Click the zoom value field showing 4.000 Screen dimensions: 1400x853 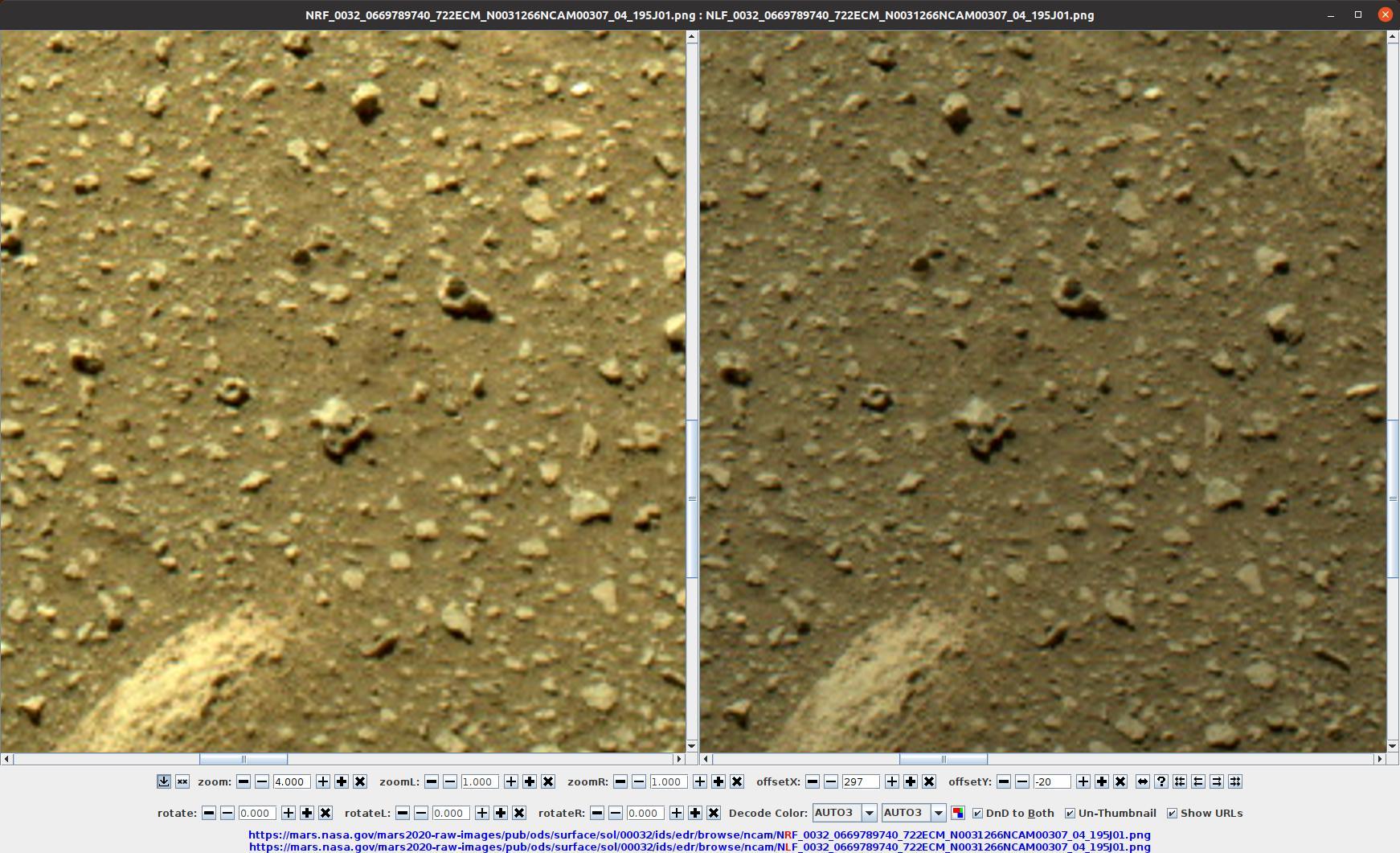(x=293, y=781)
